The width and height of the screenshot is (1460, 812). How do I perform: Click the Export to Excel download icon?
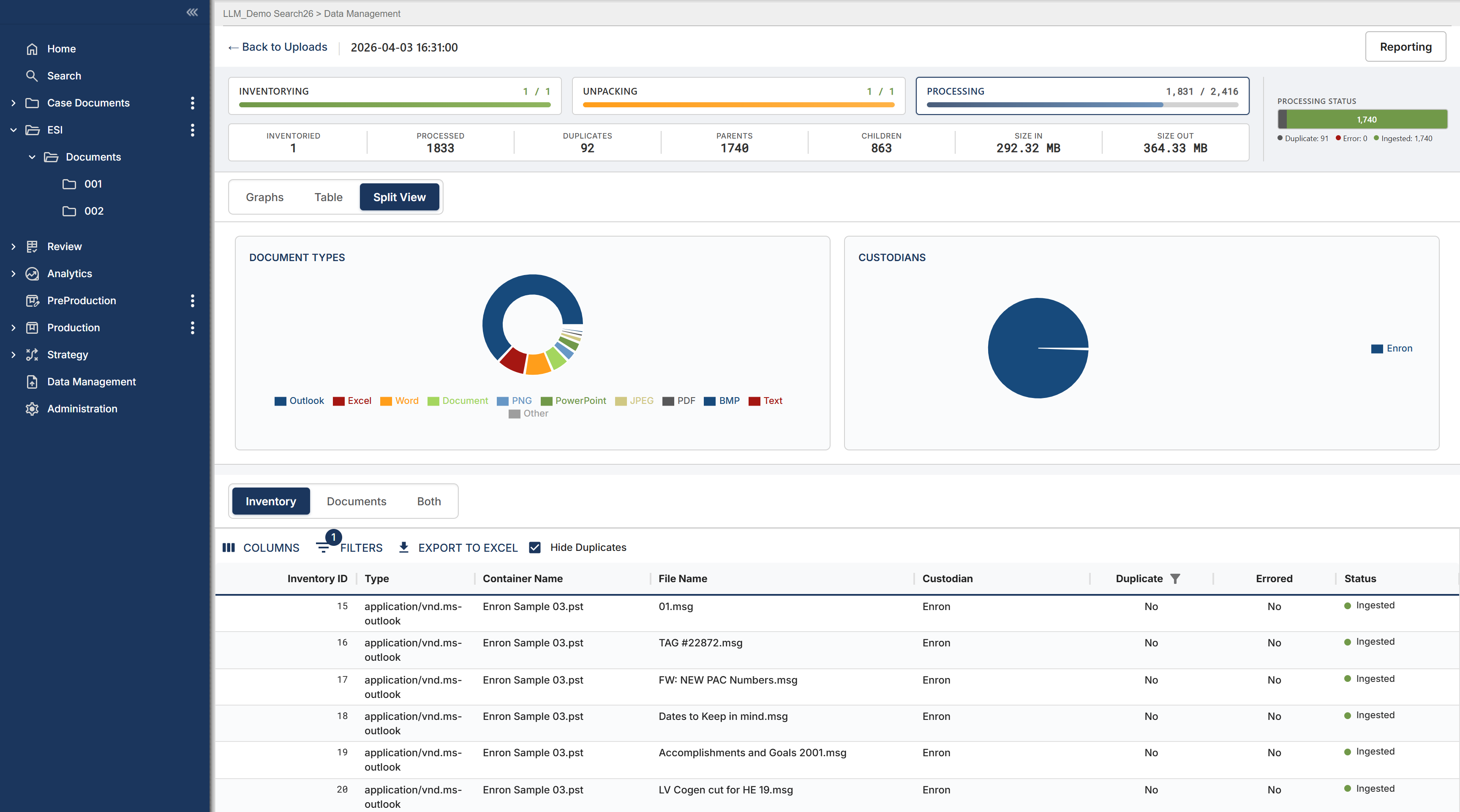point(403,548)
